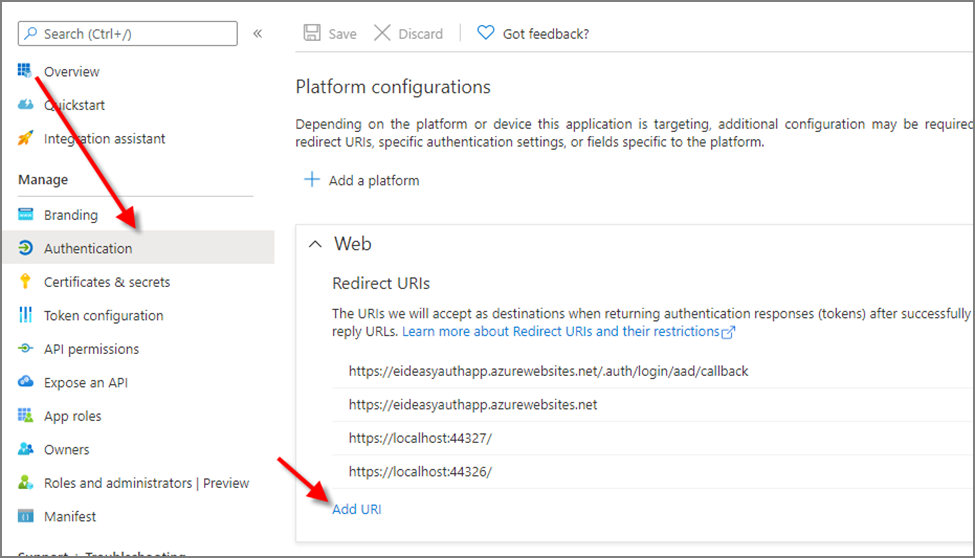This screenshot has height=558, width=975.
Task: Open the Authentication menu item
Action: coord(88,248)
